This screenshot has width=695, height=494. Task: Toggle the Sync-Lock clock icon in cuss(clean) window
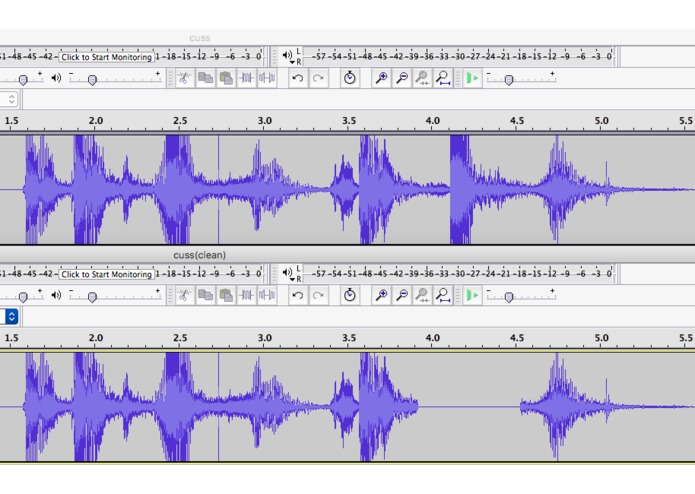pyautogui.click(x=350, y=296)
